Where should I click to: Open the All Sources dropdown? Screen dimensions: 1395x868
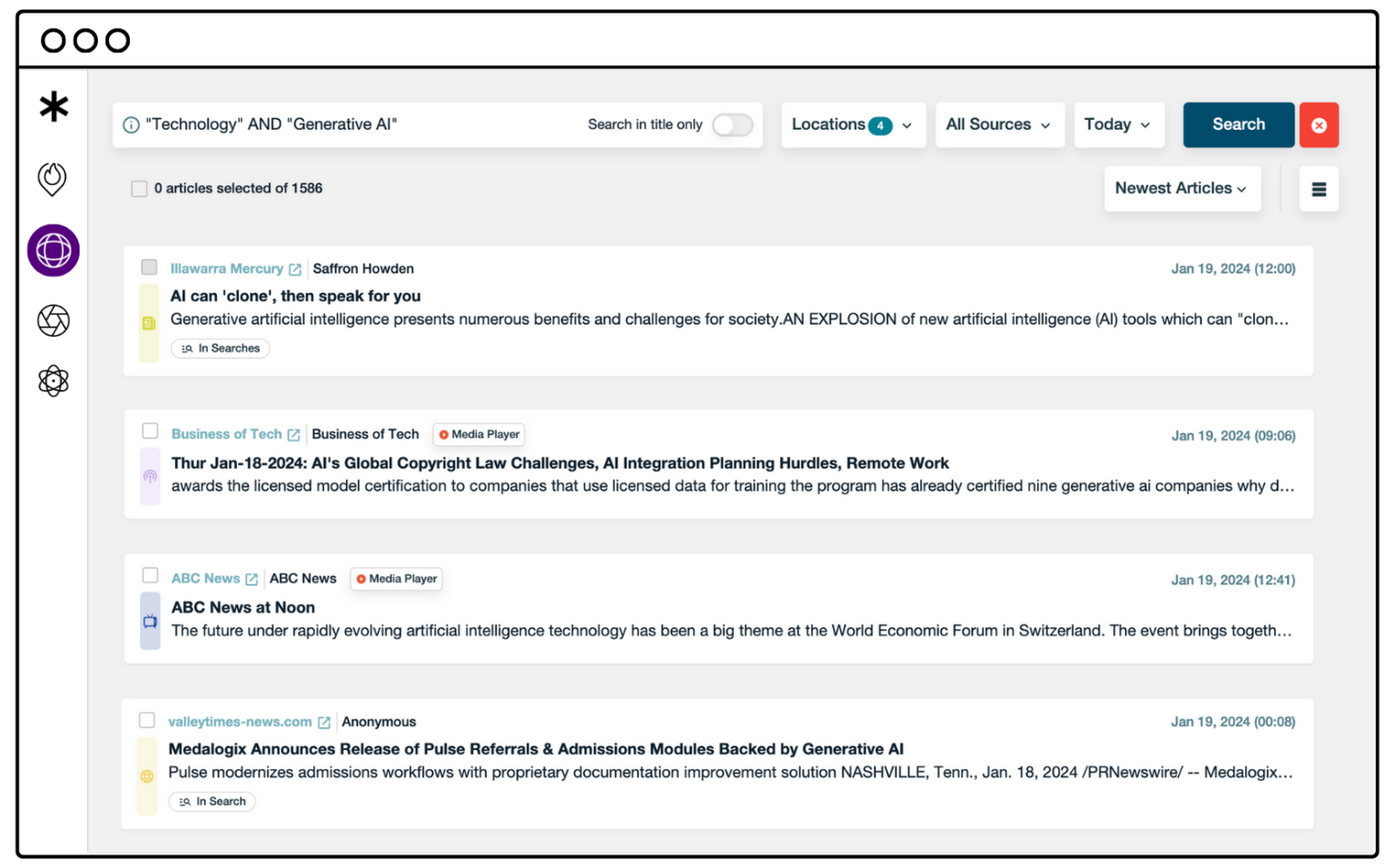click(x=998, y=125)
